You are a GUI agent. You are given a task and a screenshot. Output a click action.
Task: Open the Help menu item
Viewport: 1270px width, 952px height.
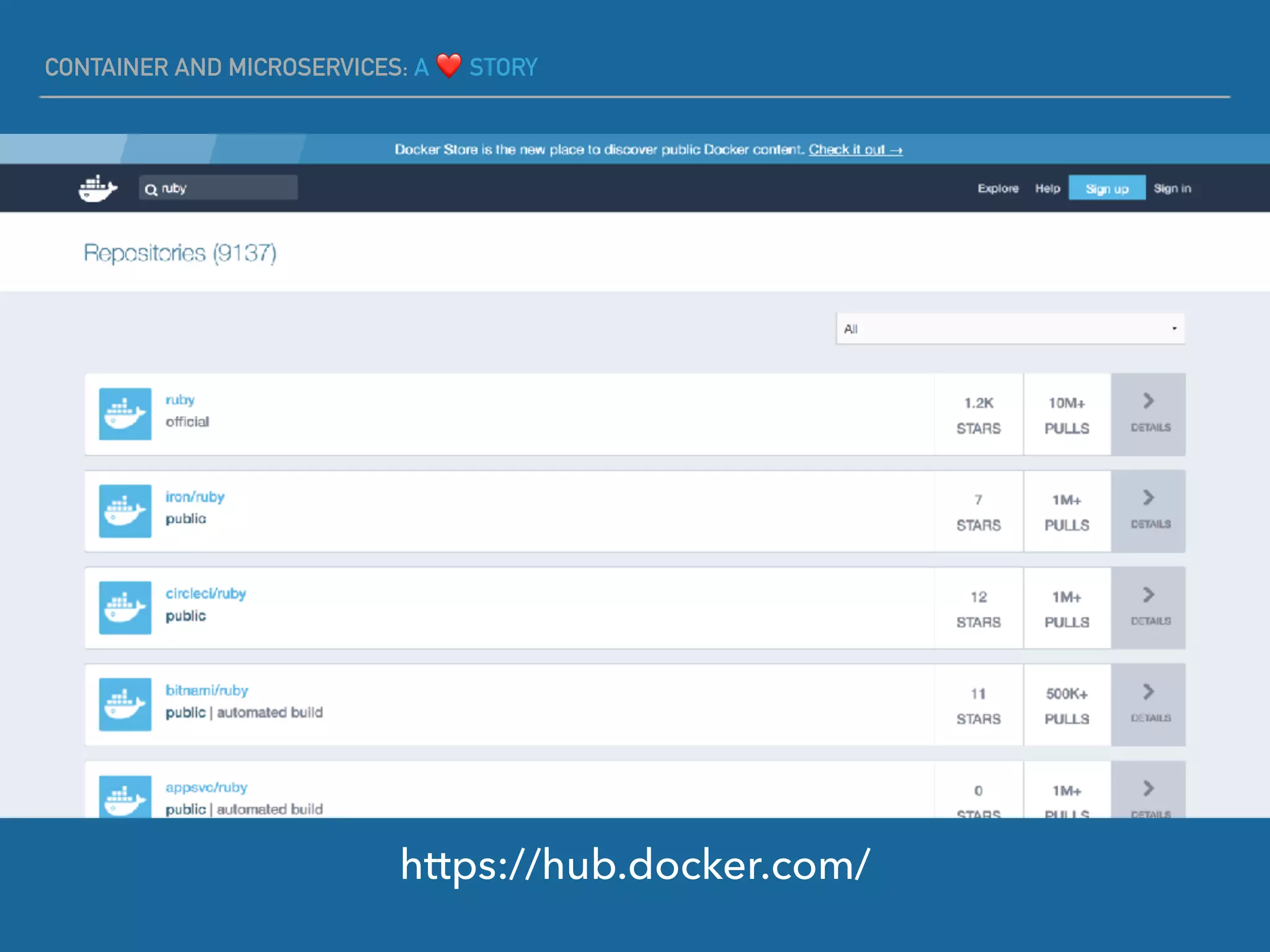[1047, 188]
